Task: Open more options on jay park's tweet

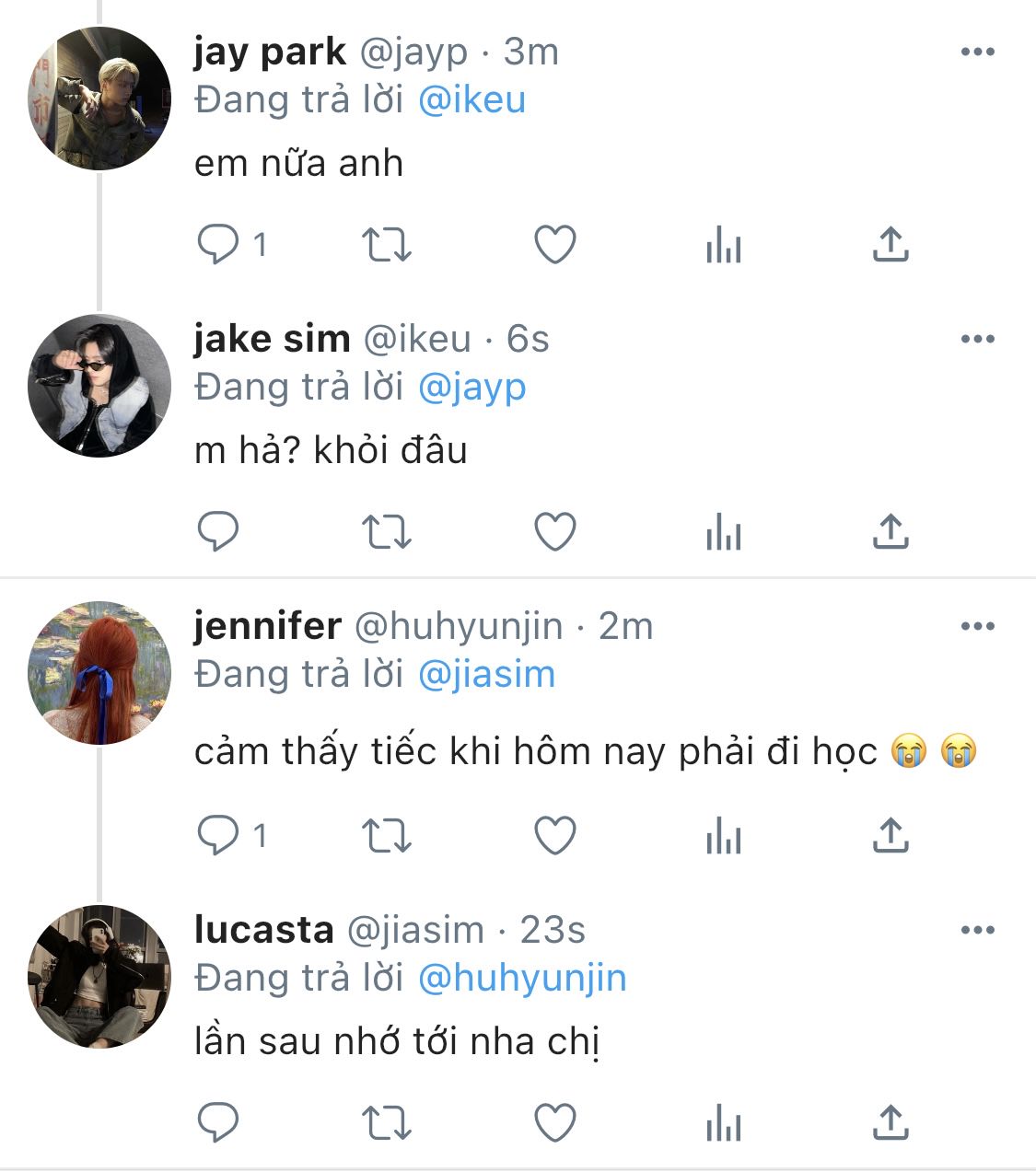Action: pyautogui.click(x=977, y=52)
